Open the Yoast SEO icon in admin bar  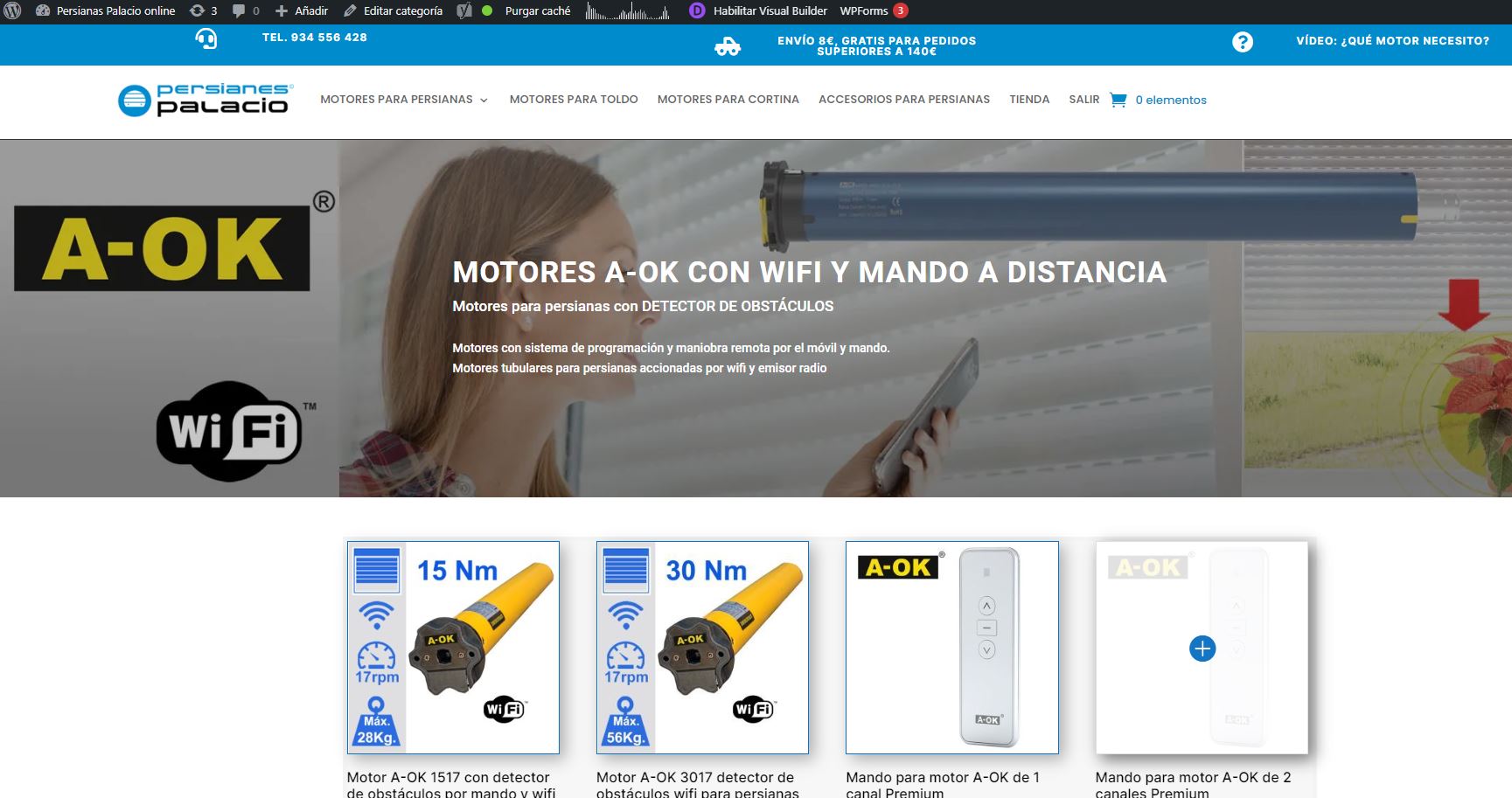[464, 11]
